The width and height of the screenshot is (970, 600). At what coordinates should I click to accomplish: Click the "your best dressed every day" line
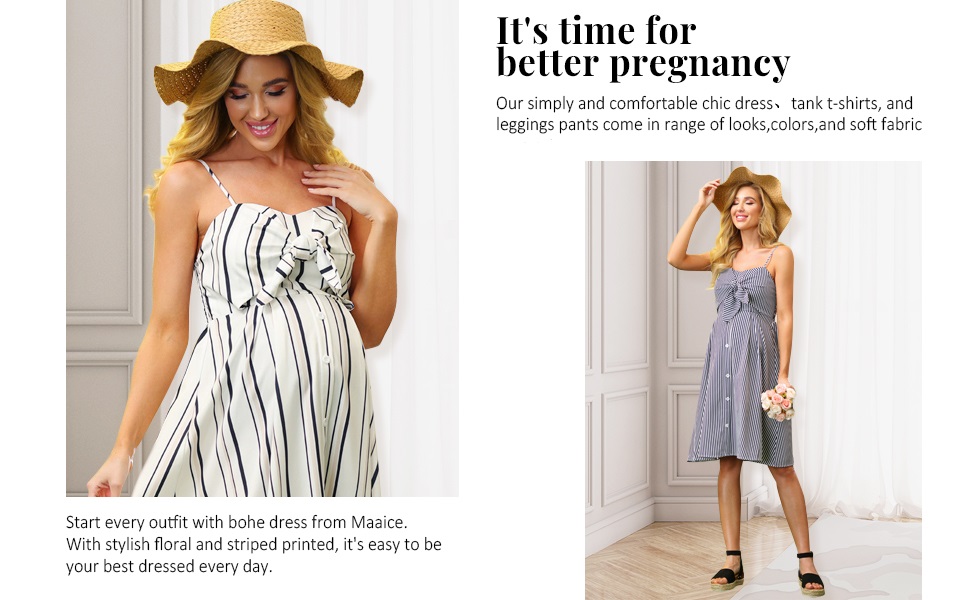169,567
